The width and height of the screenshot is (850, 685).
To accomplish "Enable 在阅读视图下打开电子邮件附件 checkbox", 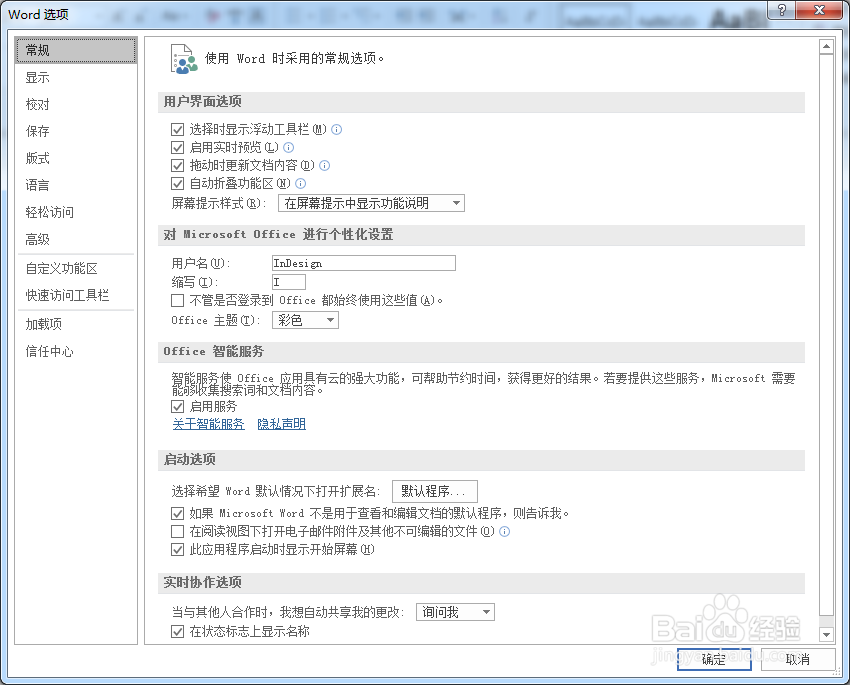I will (177, 531).
